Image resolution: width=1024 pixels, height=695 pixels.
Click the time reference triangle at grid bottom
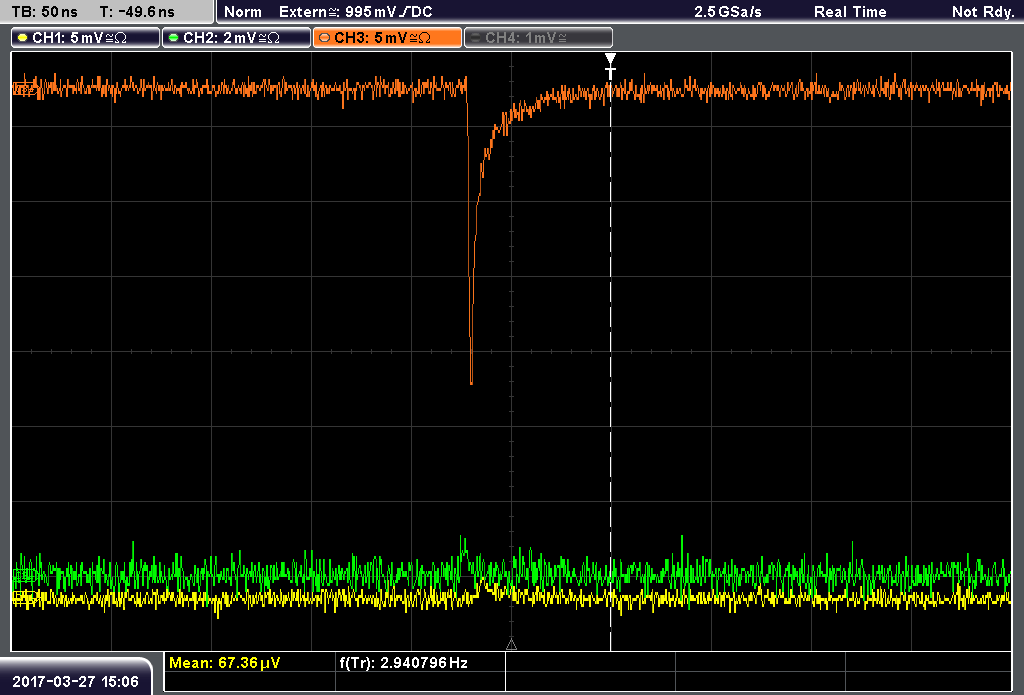click(x=511, y=645)
